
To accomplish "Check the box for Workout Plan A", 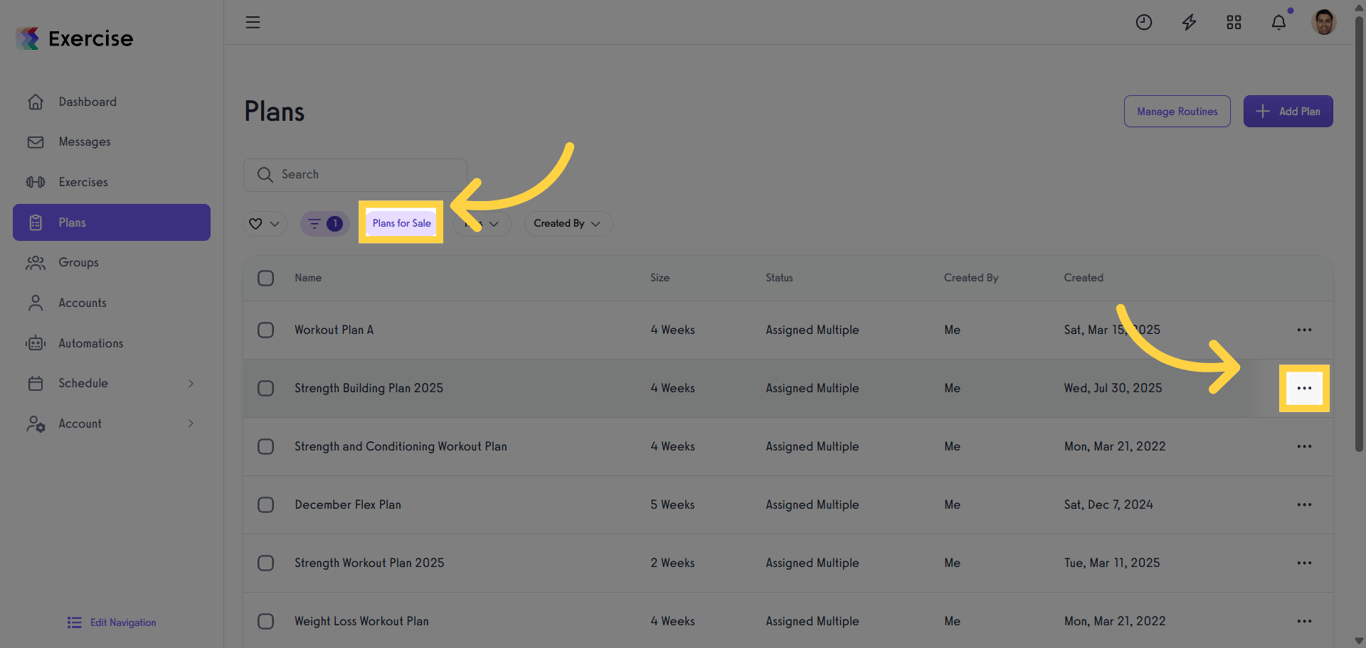I will pos(265,330).
